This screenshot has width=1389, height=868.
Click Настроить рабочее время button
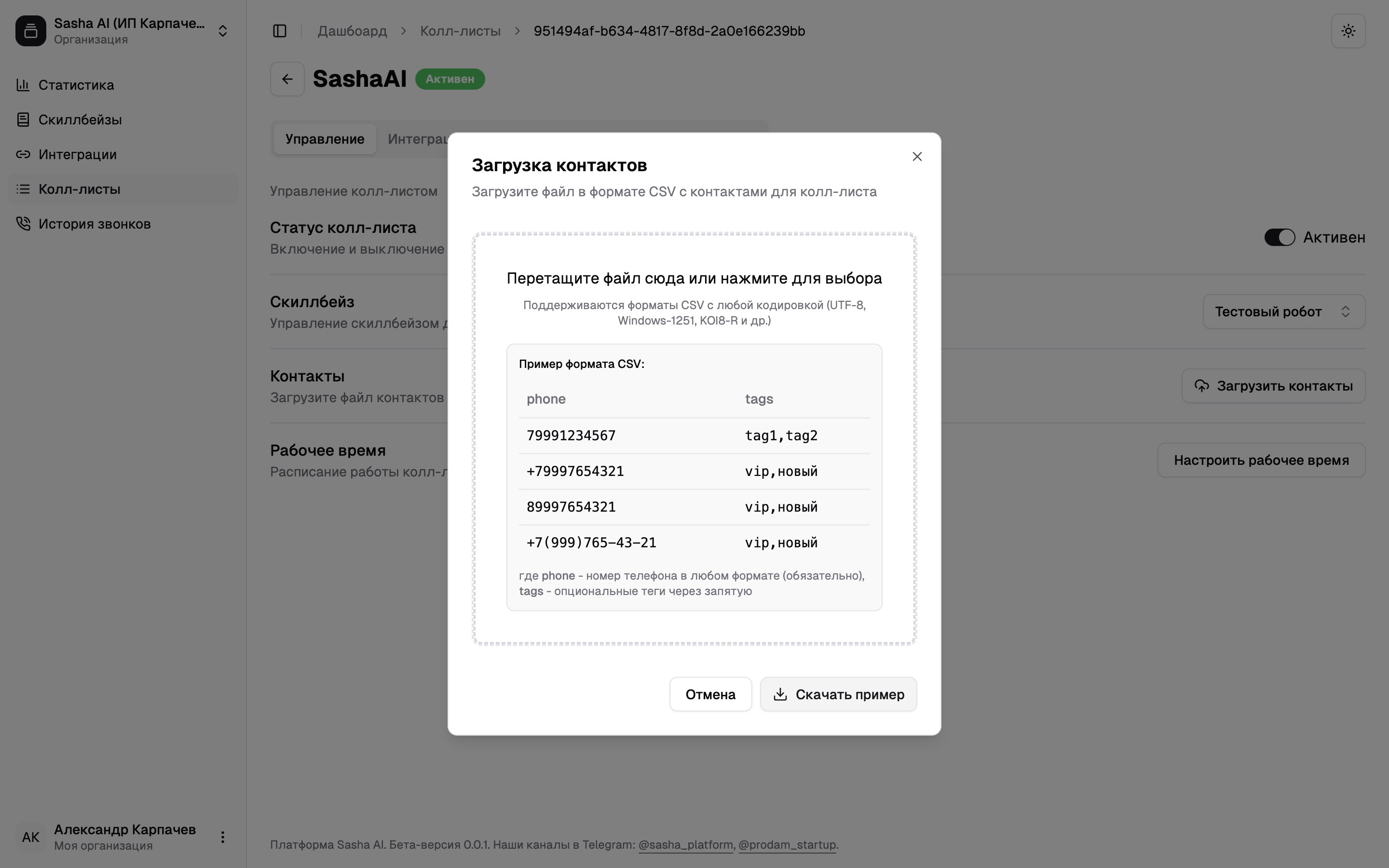(x=1261, y=461)
